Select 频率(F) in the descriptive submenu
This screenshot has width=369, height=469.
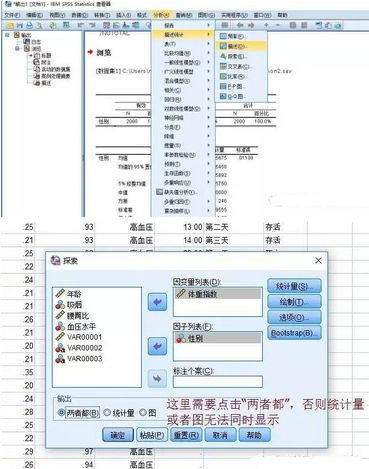pyautogui.click(x=241, y=36)
